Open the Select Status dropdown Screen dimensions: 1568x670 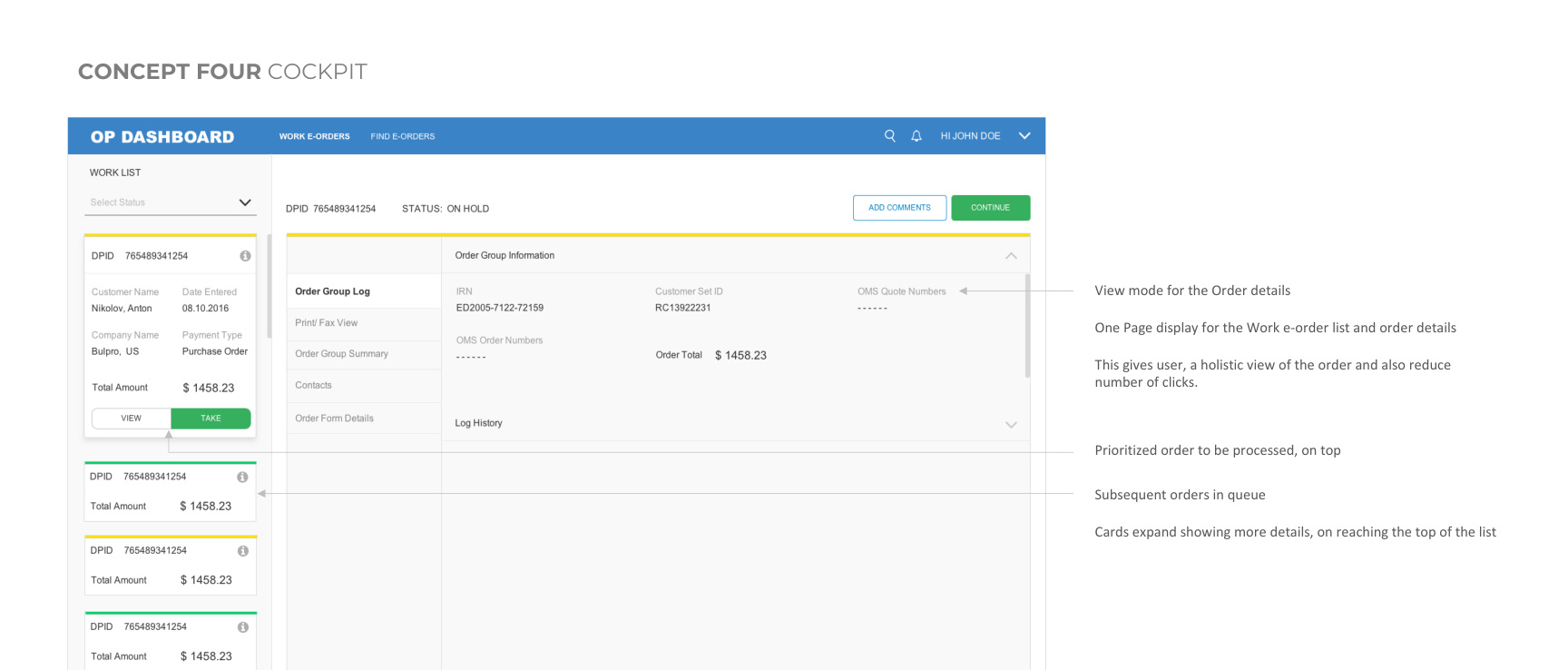pyautogui.click(x=171, y=202)
